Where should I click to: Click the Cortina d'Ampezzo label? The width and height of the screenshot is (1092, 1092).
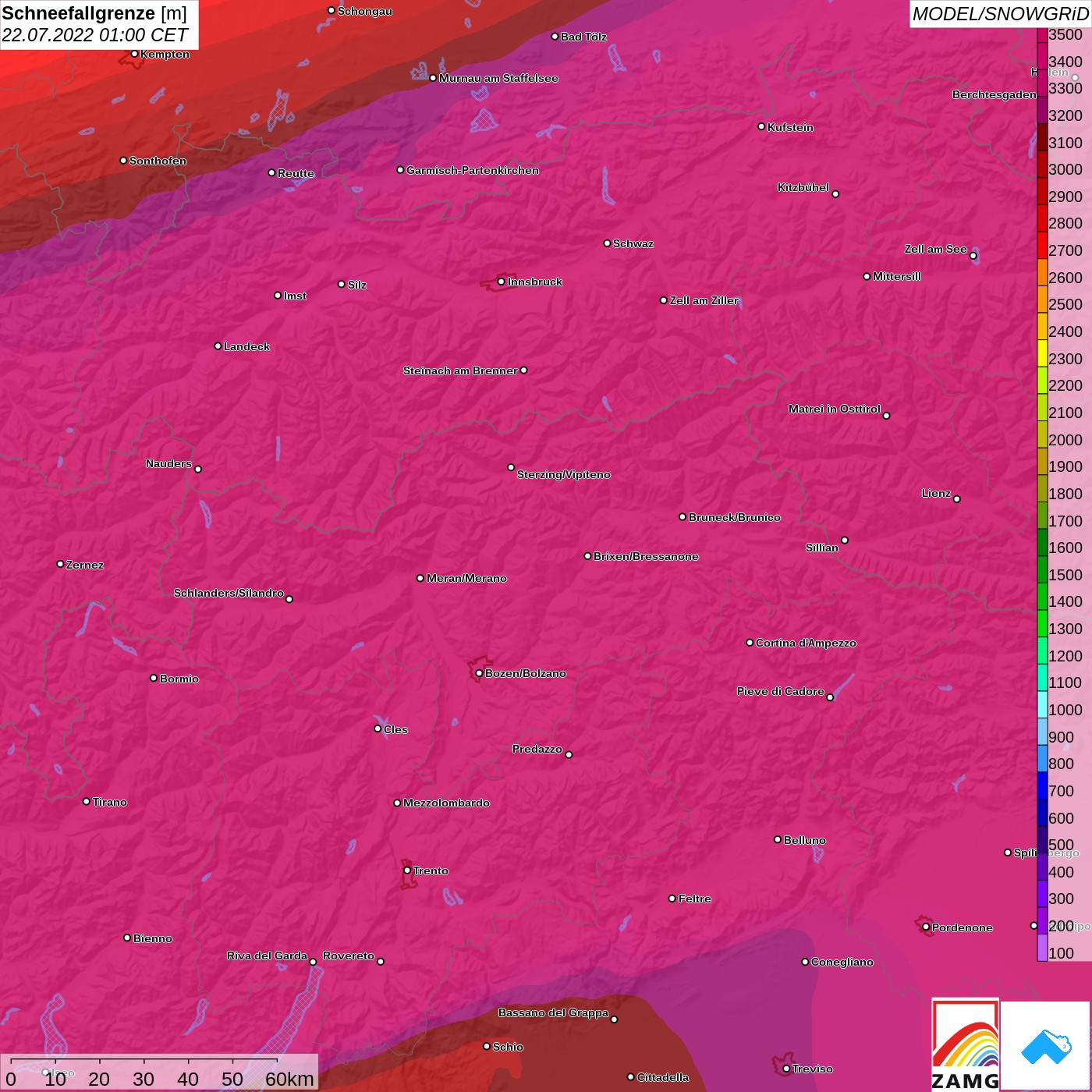coord(806,643)
